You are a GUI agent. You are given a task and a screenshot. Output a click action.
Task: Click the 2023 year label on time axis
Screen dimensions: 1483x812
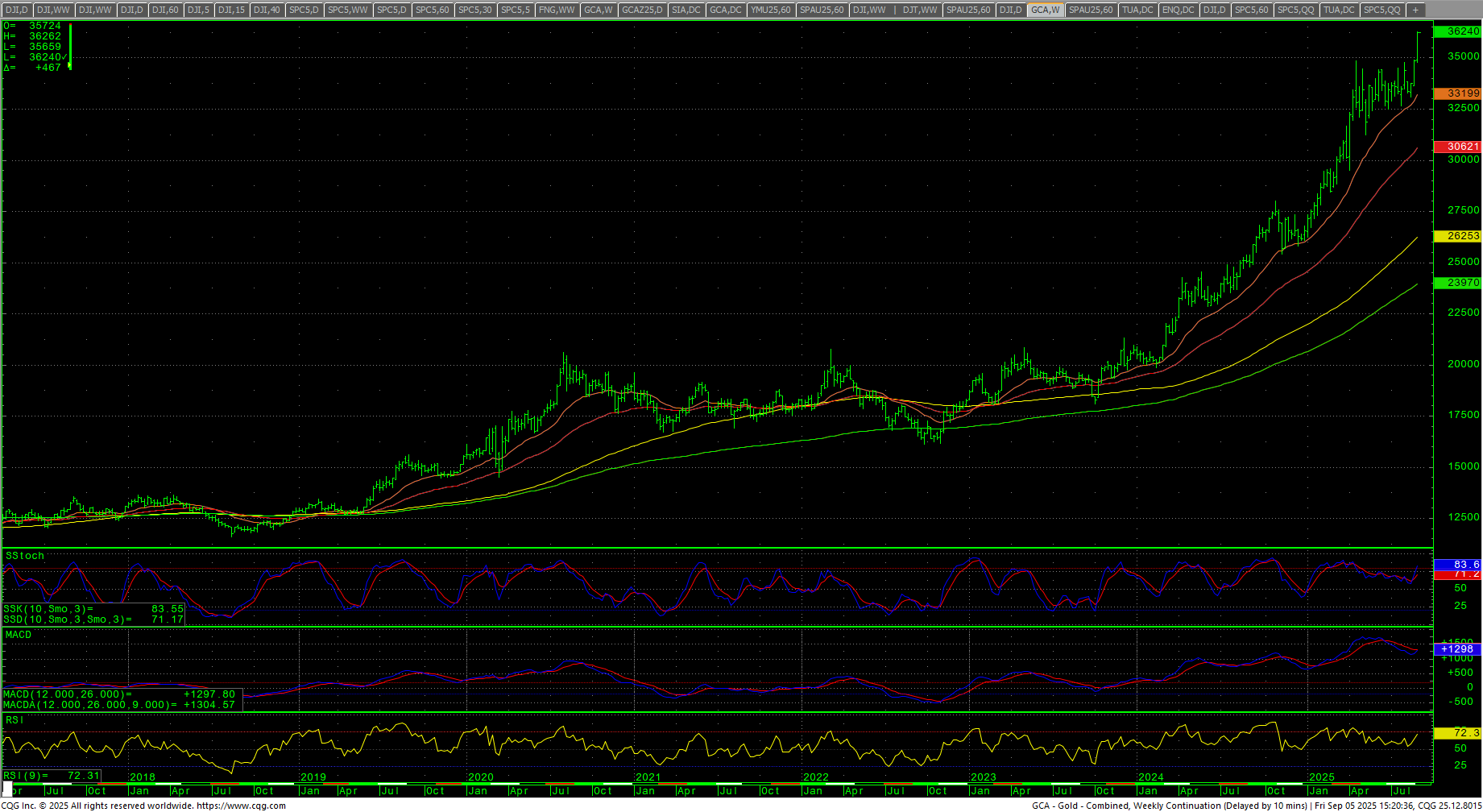pos(984,777)
